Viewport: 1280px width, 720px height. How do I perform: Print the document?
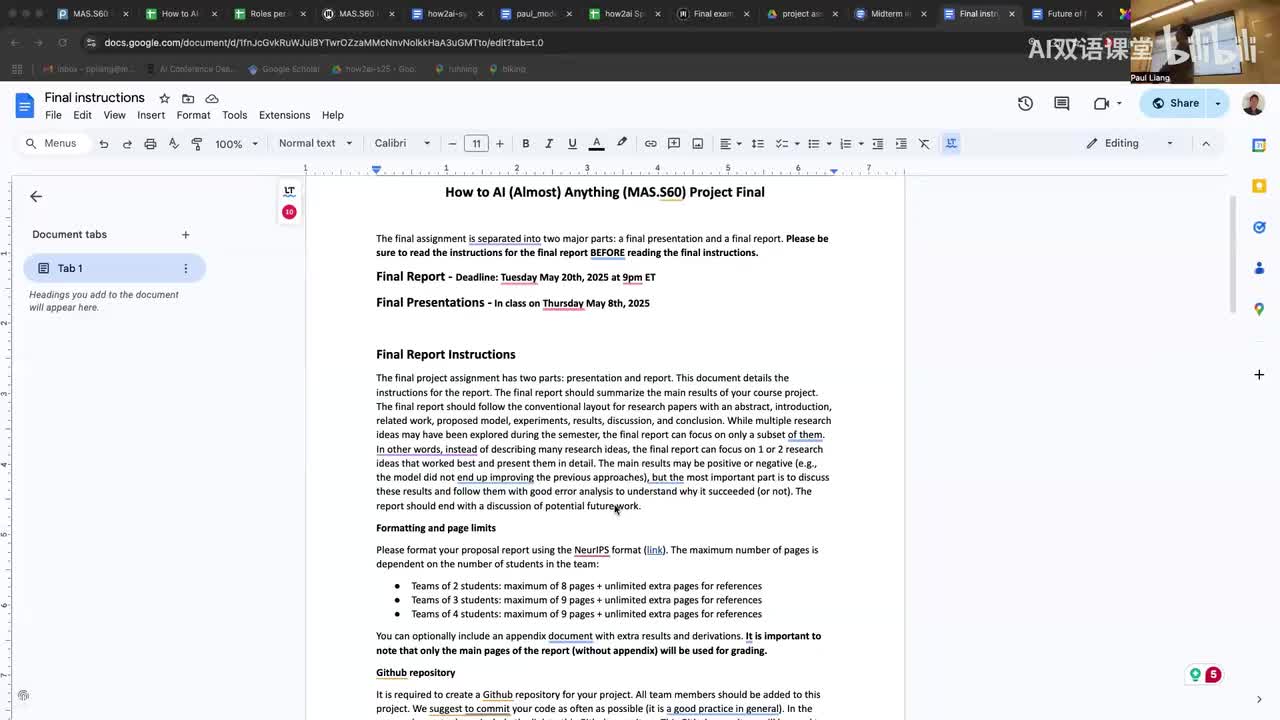[x=150, y=143]
